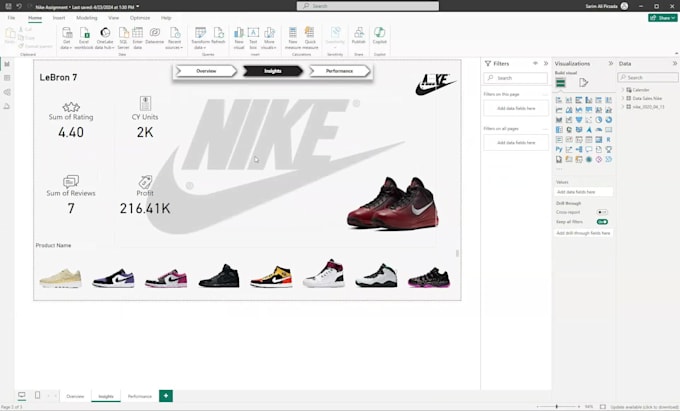Click the Share button at top right

click(662, 18)
